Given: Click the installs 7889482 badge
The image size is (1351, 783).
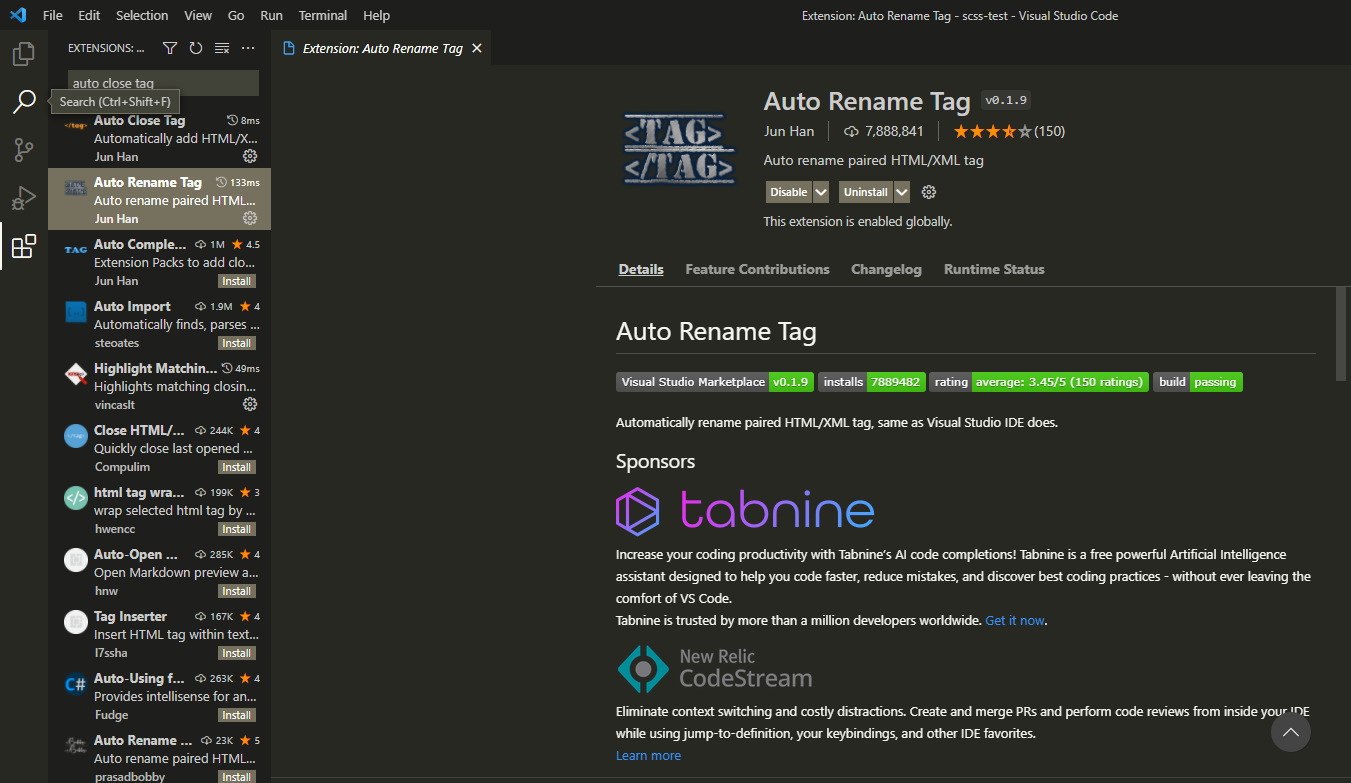Looking at the screenshot, I should point(871,382).
